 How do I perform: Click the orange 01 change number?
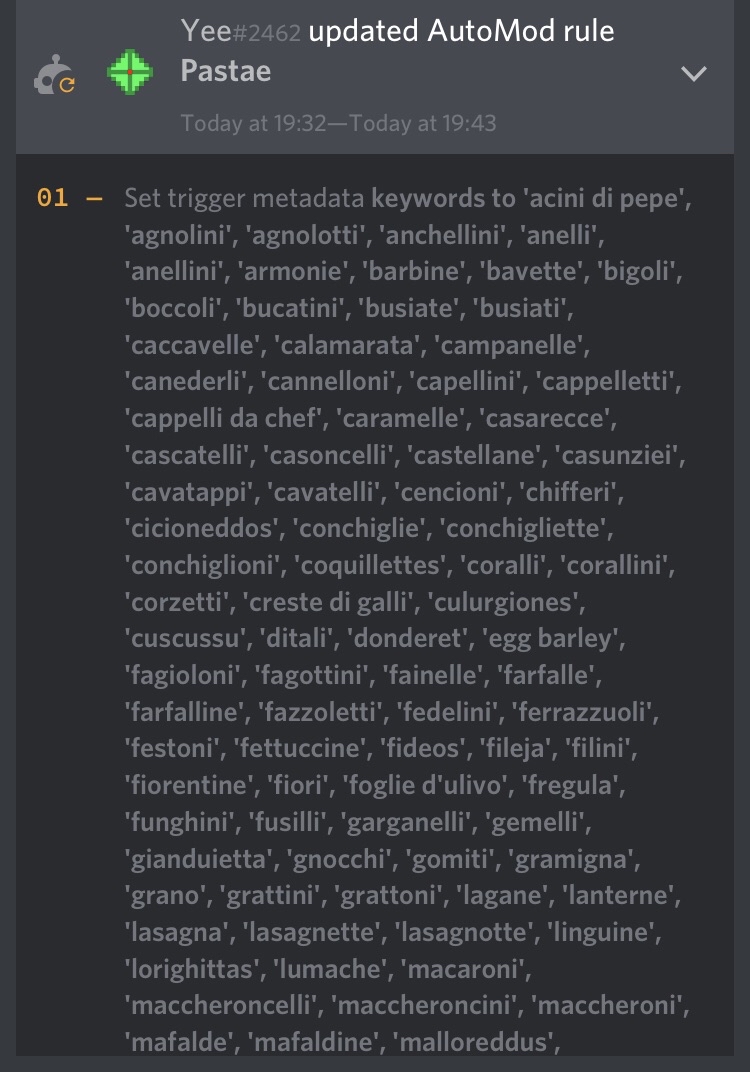53,198
